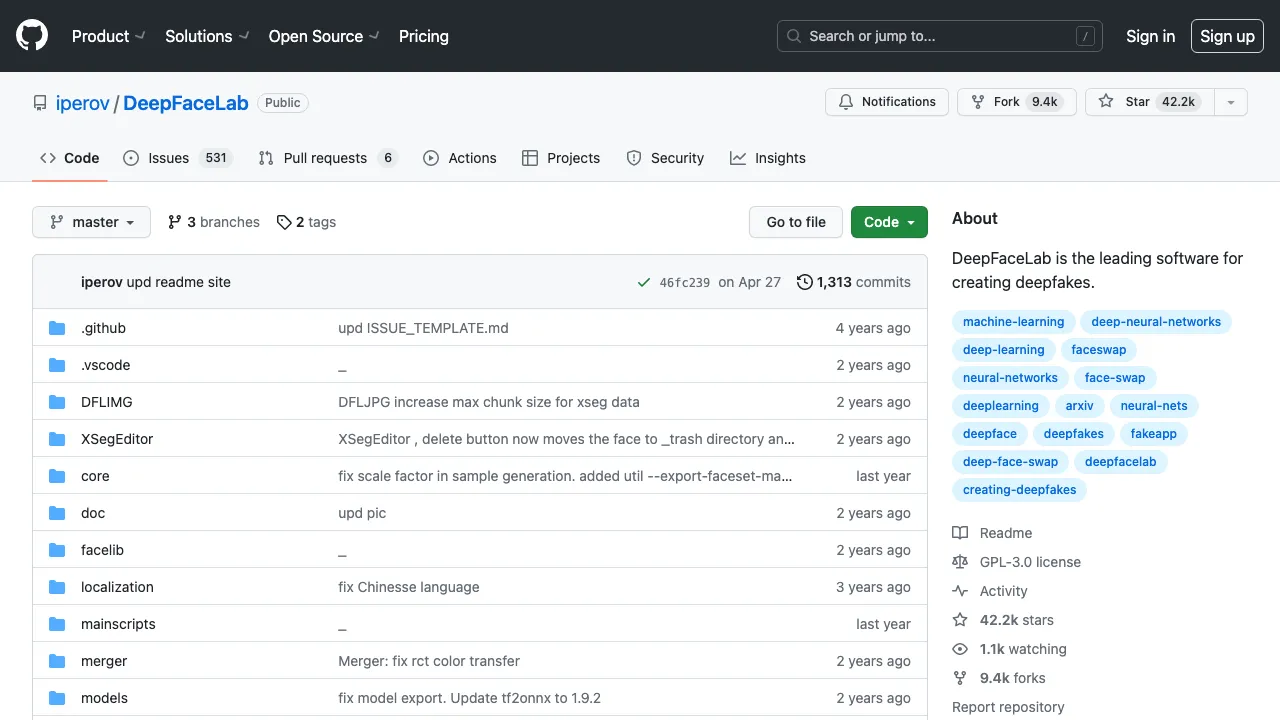Click the star icon beside 42.2k stars
The width and height of the screenshot is (1280, 720).
point(960,620)
